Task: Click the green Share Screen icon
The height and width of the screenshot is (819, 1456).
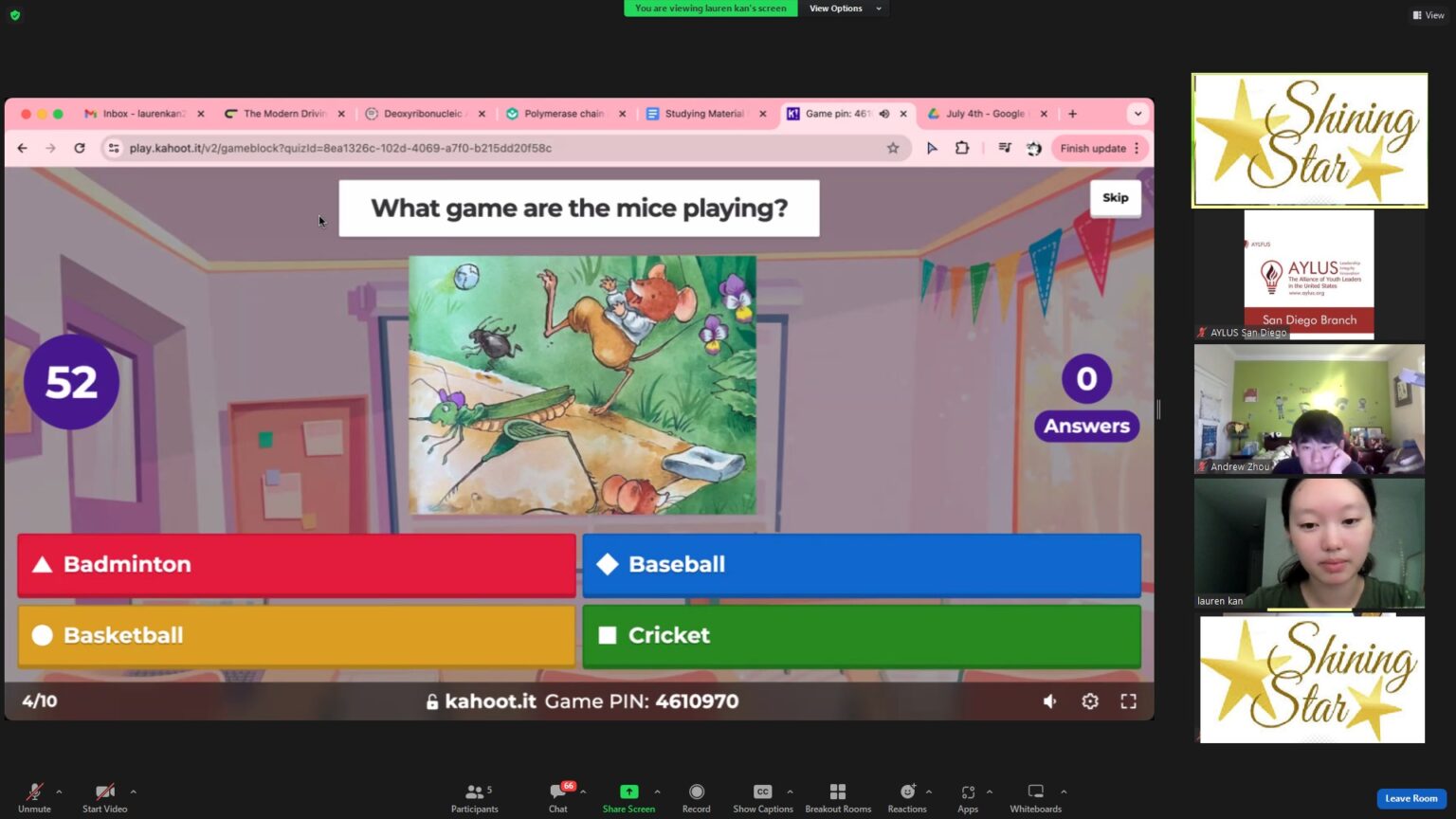Action: [x=628, y=792]
